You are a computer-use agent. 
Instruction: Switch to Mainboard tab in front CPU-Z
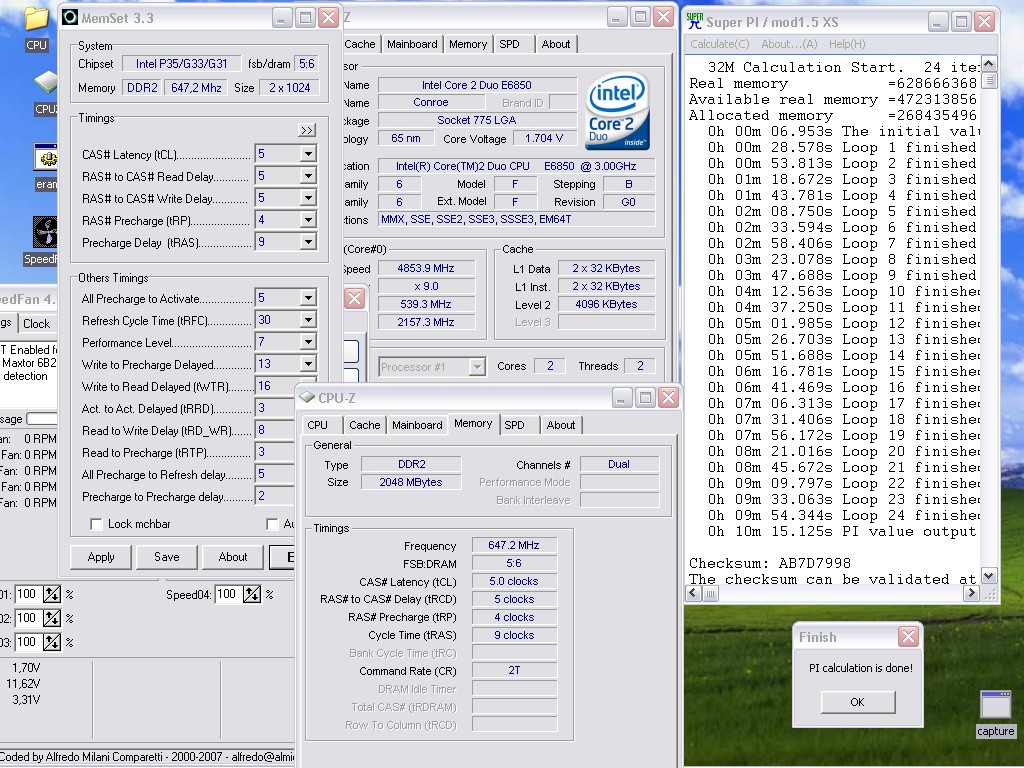pyautogui.click(x=417, y=425)
